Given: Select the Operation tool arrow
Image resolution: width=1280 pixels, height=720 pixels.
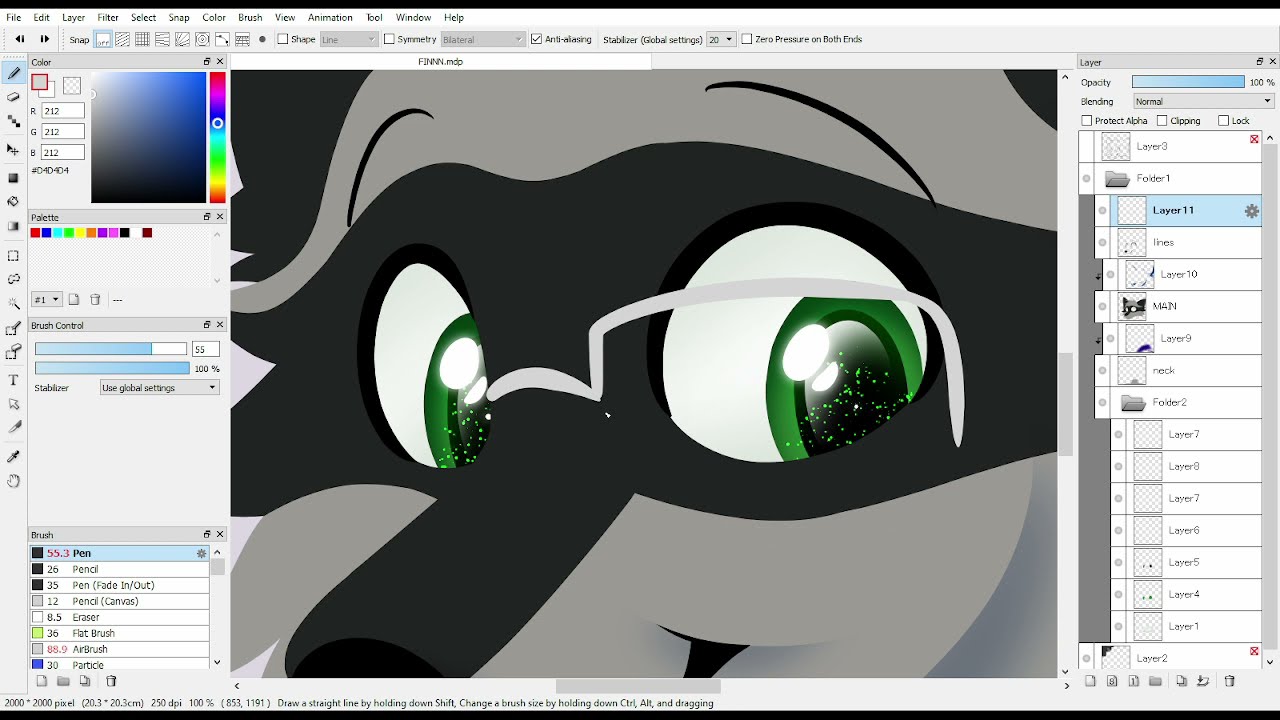Looking at the screenshot, I should [x=14, y=404].
